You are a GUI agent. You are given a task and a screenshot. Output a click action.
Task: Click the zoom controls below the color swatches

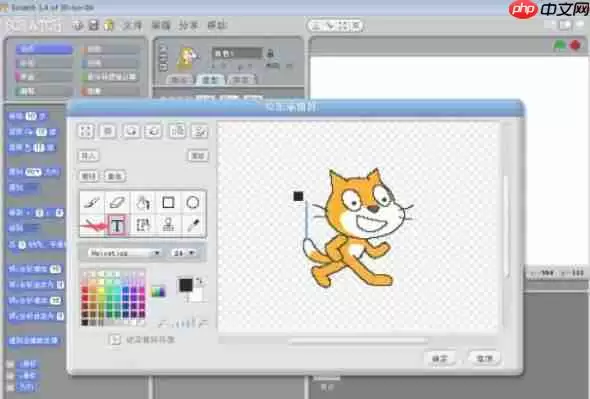[182, 323]
